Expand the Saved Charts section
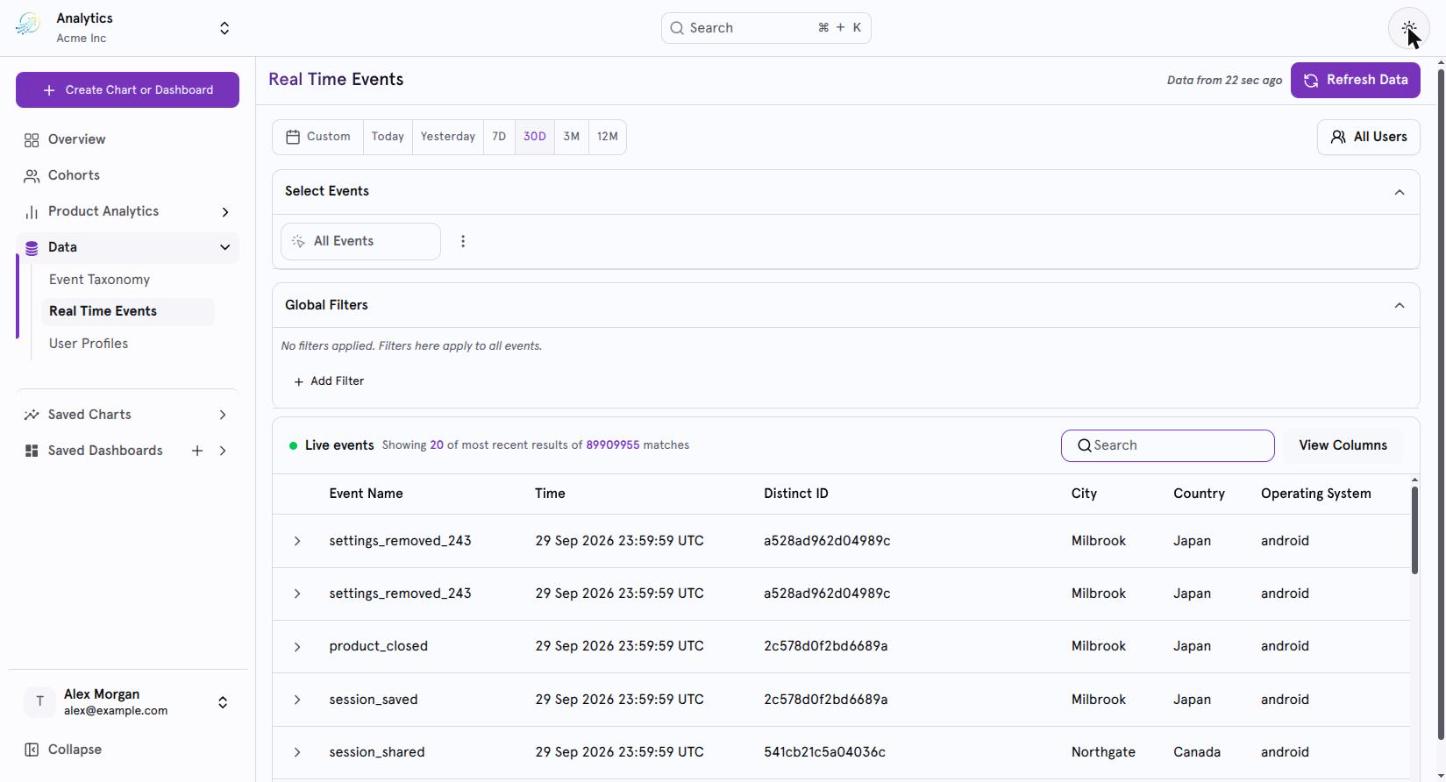This screenshot has width=1446, height=782. click(x=222, y=415)
